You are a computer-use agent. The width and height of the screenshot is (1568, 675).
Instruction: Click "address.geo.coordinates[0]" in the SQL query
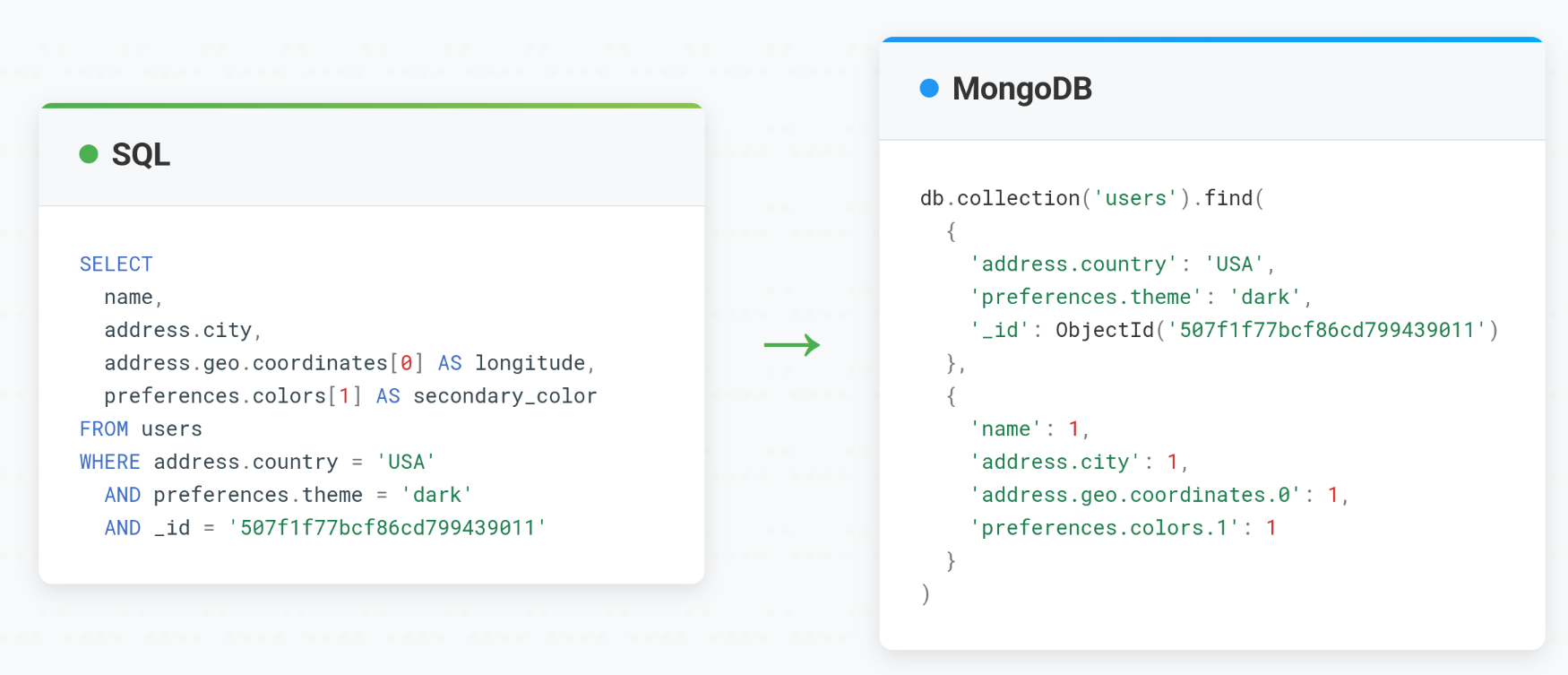[x=264, y=363]
